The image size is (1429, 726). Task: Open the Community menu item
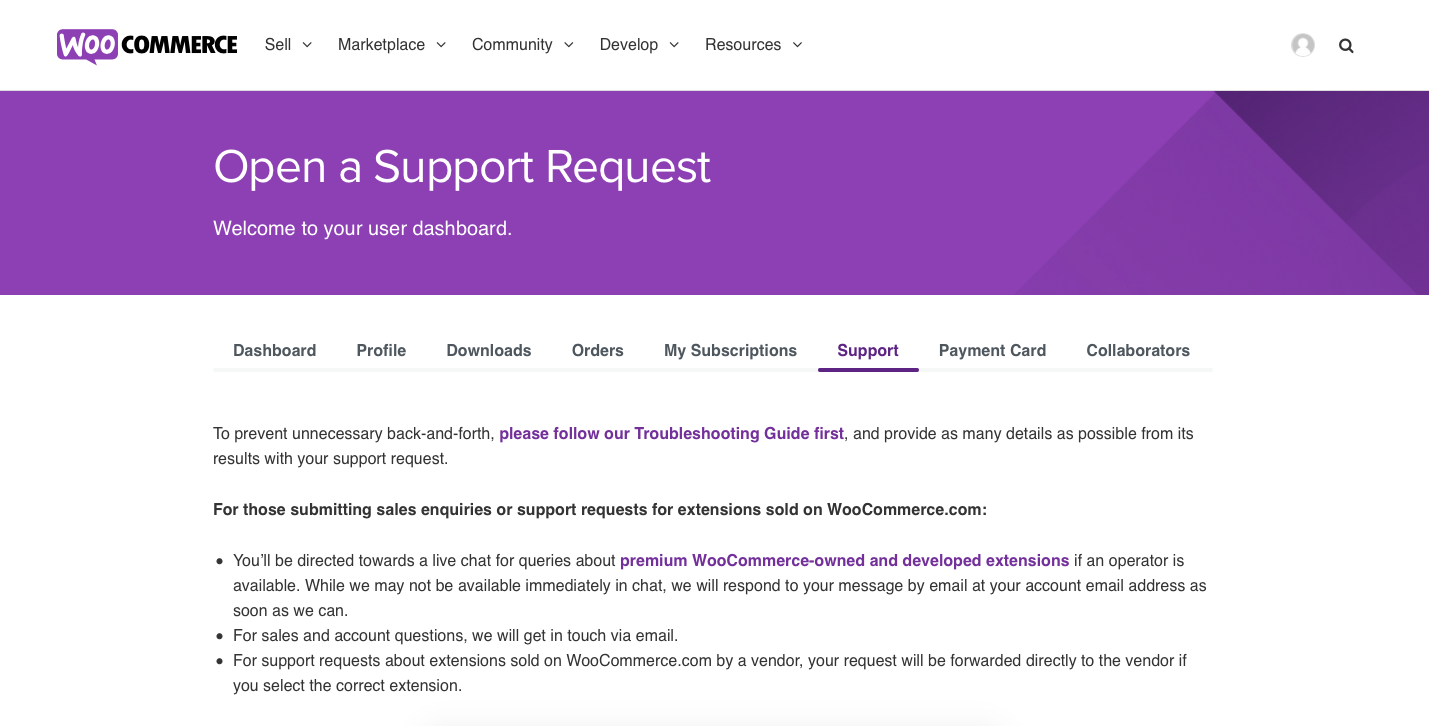(x=512, y=45)
